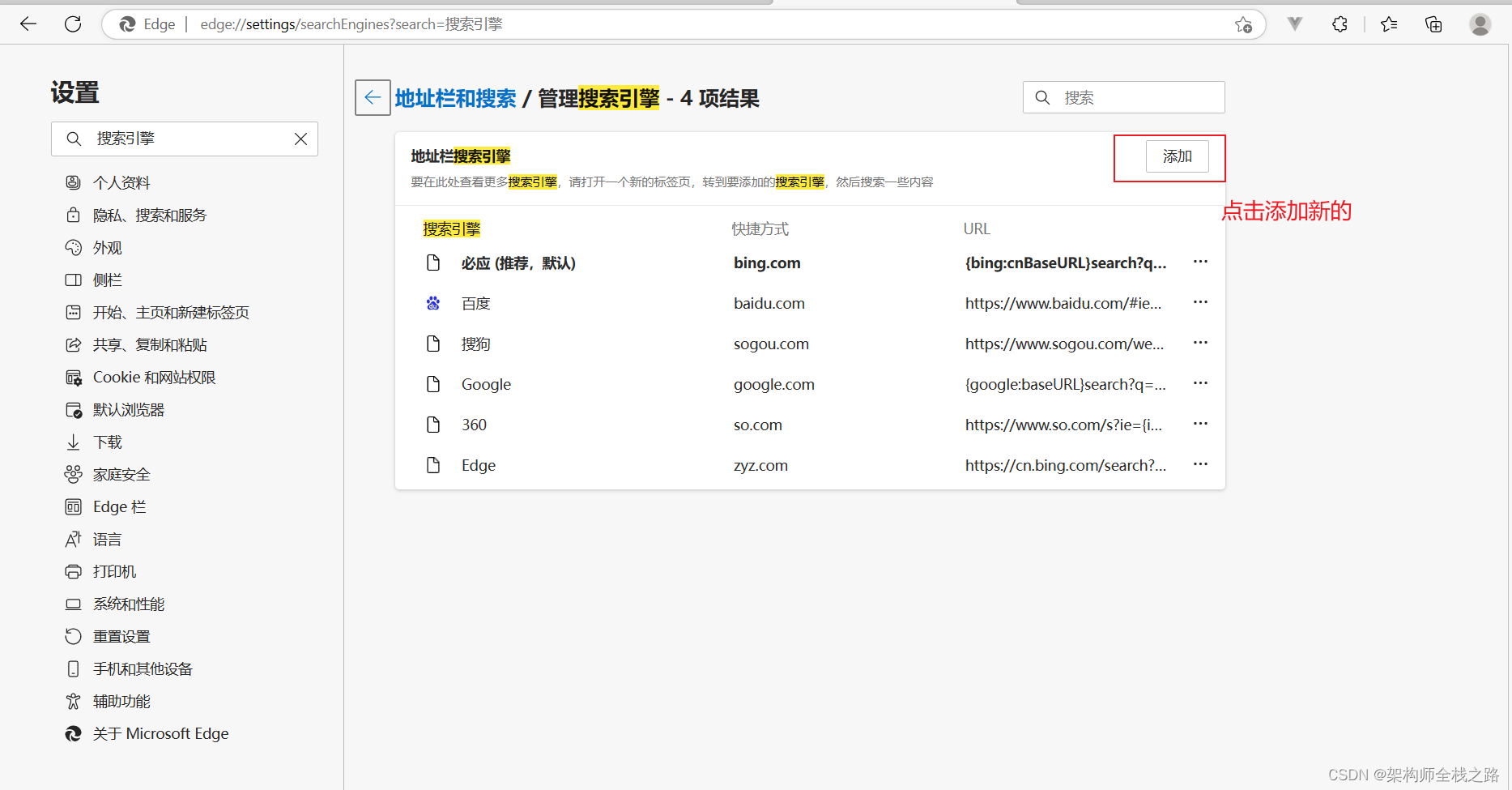The height and width of the screenshot is (790, 1512).
Task: Select the 百度 search engine name
Action: (476, 303)
